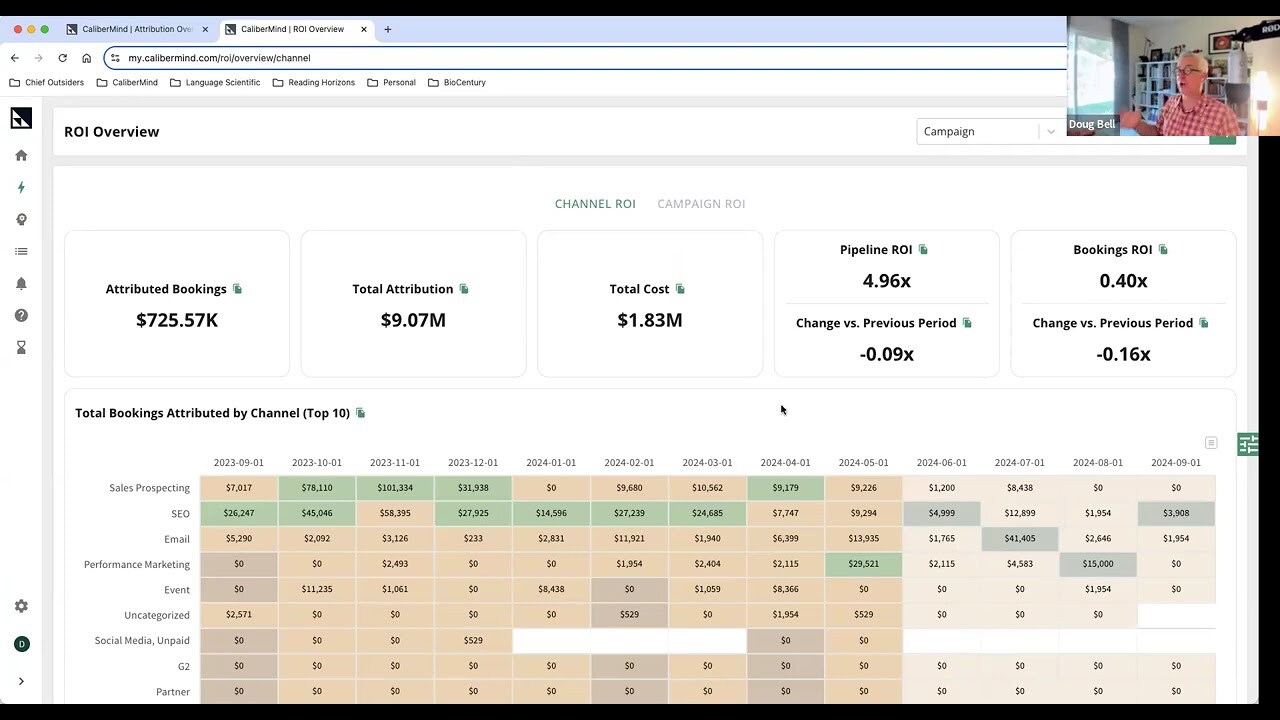
Task: Click the CaliberMind logo at sidebar top
Action: coord(21,118)
